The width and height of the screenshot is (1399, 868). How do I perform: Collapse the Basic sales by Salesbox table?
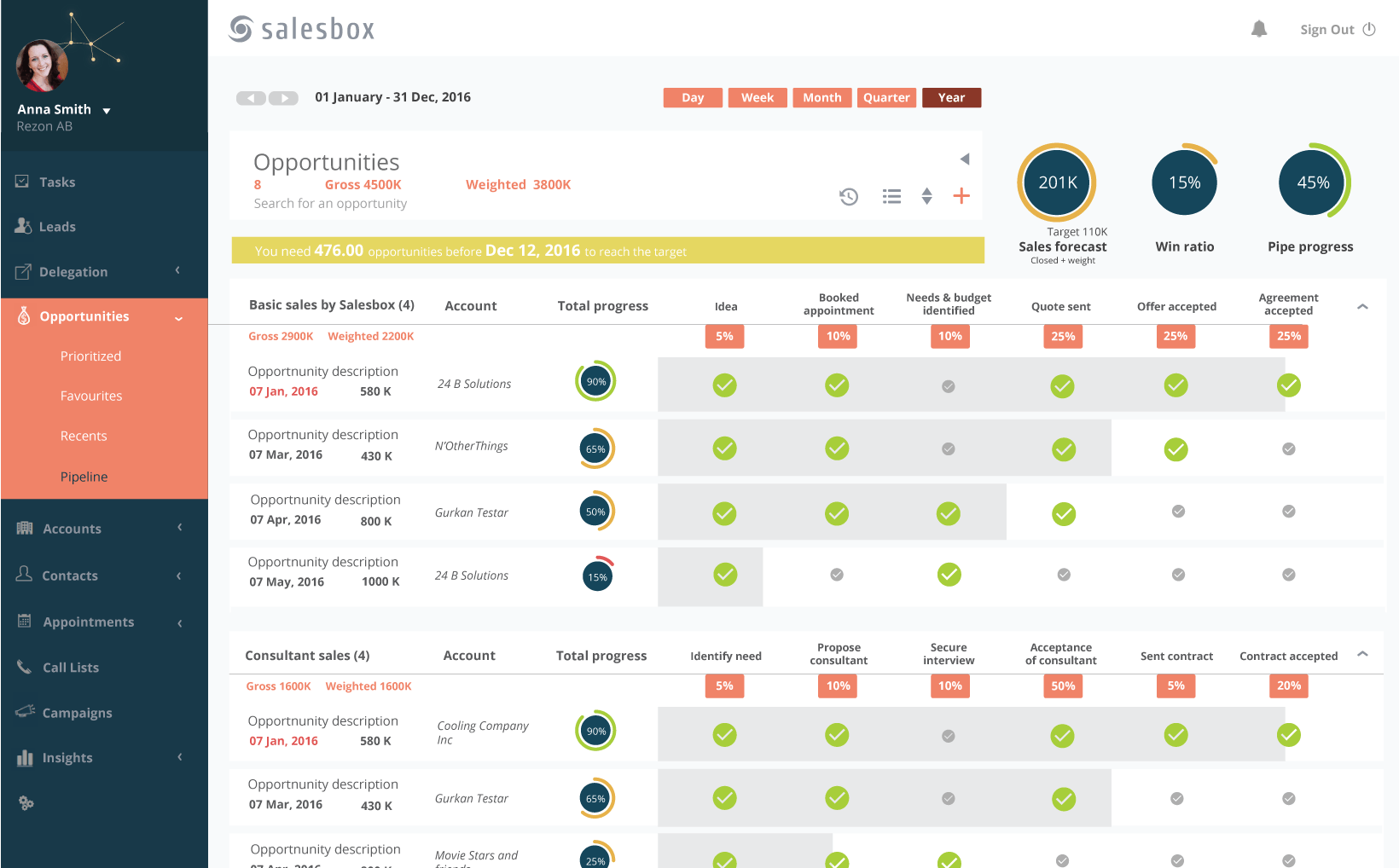click(x=1362, y=305)
